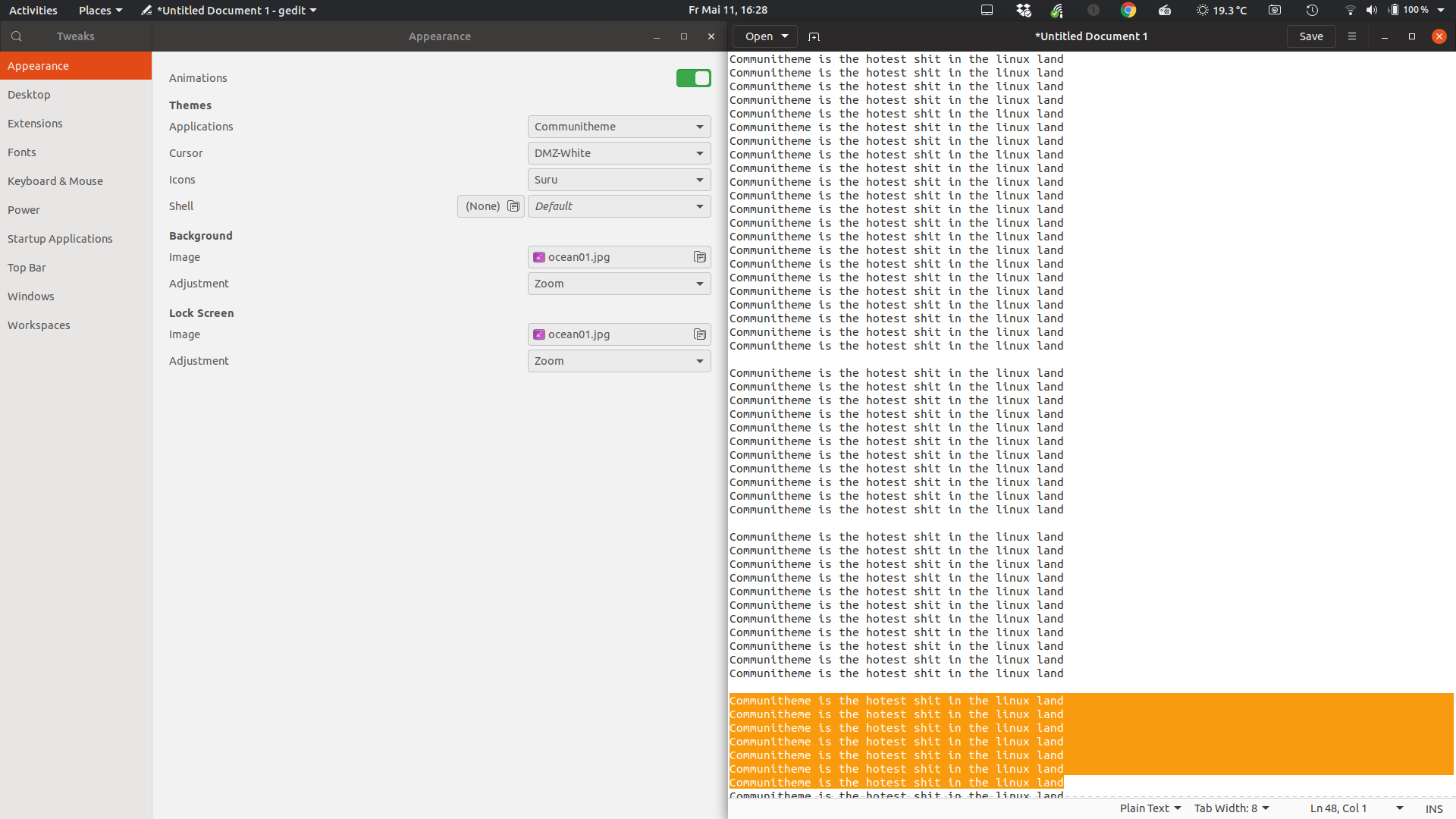Click the search icon in Tweaks
Screen dimensions: 1456x819
(15, 36)
